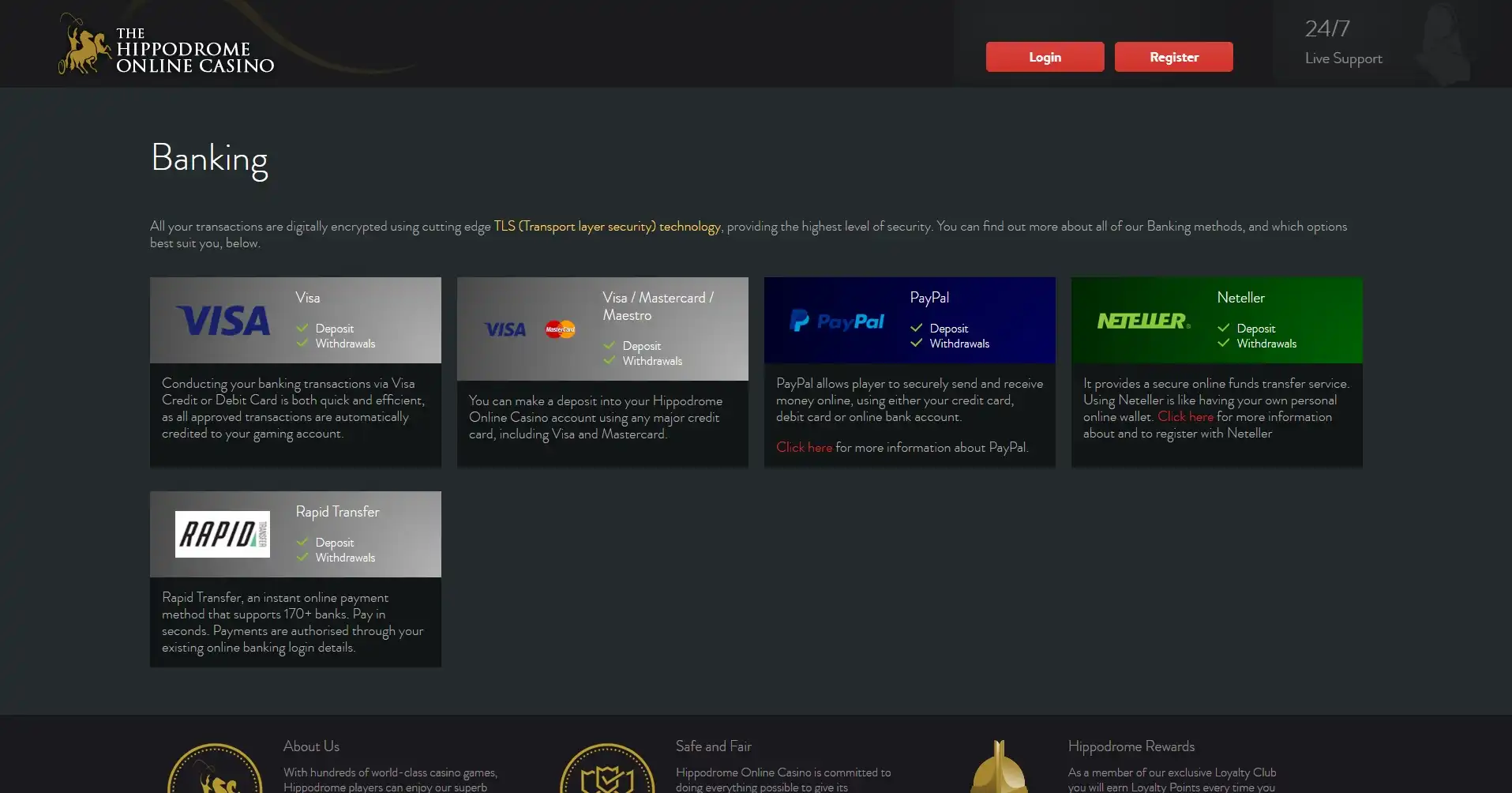Click here link for PayPal information
1512x793 pixels.
coord(804,447)
